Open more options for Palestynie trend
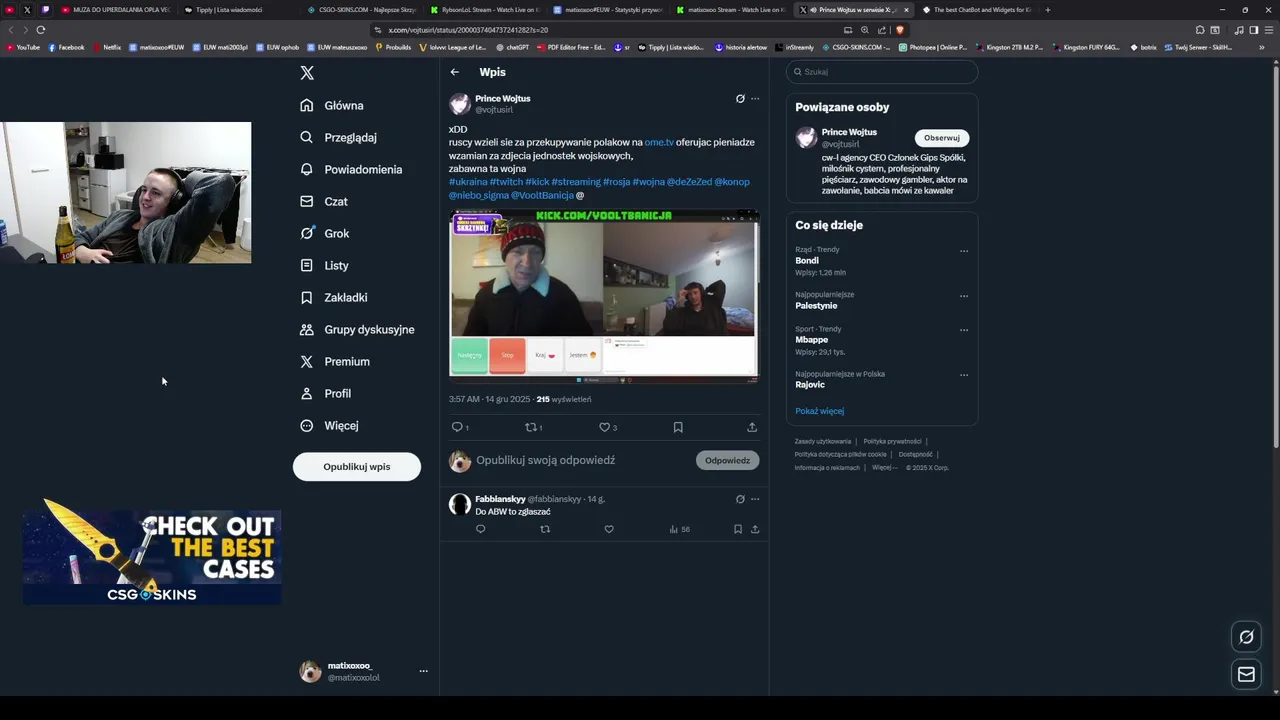The height and width of the screenshot is (720, 1280). point(964,296)
